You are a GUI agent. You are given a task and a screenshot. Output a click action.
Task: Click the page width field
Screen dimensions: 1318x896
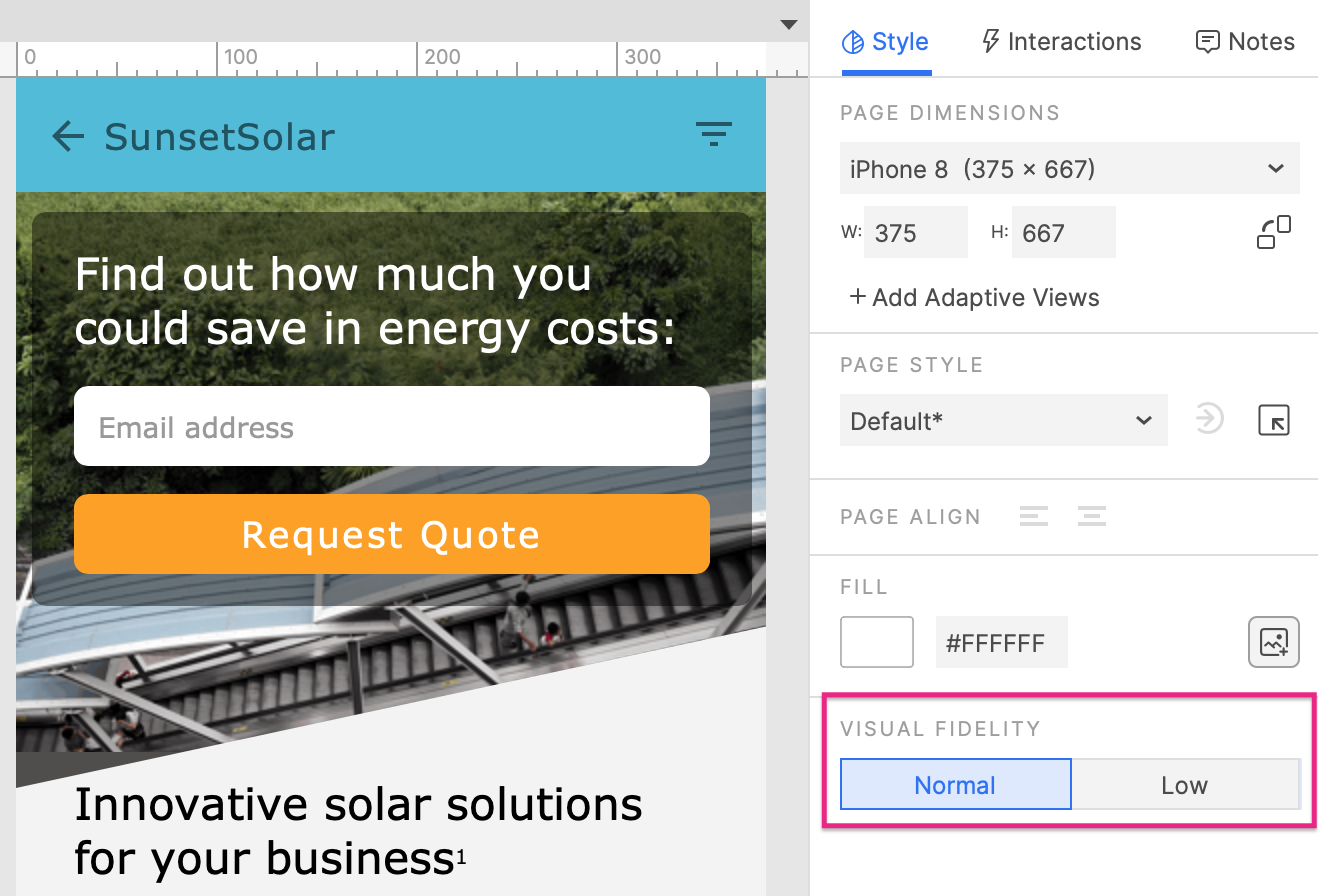pyautogui.click(x=916, y=232)
